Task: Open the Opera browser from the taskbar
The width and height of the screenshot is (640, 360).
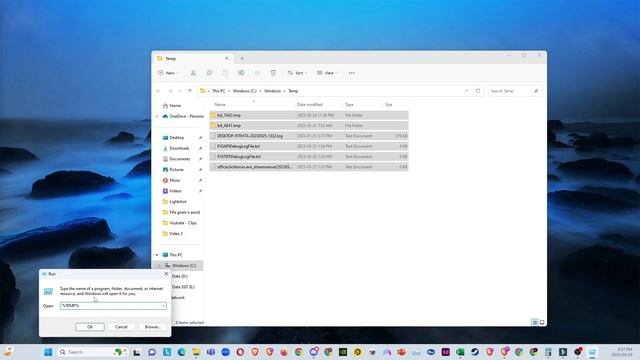Action: [x=240, y=352]
